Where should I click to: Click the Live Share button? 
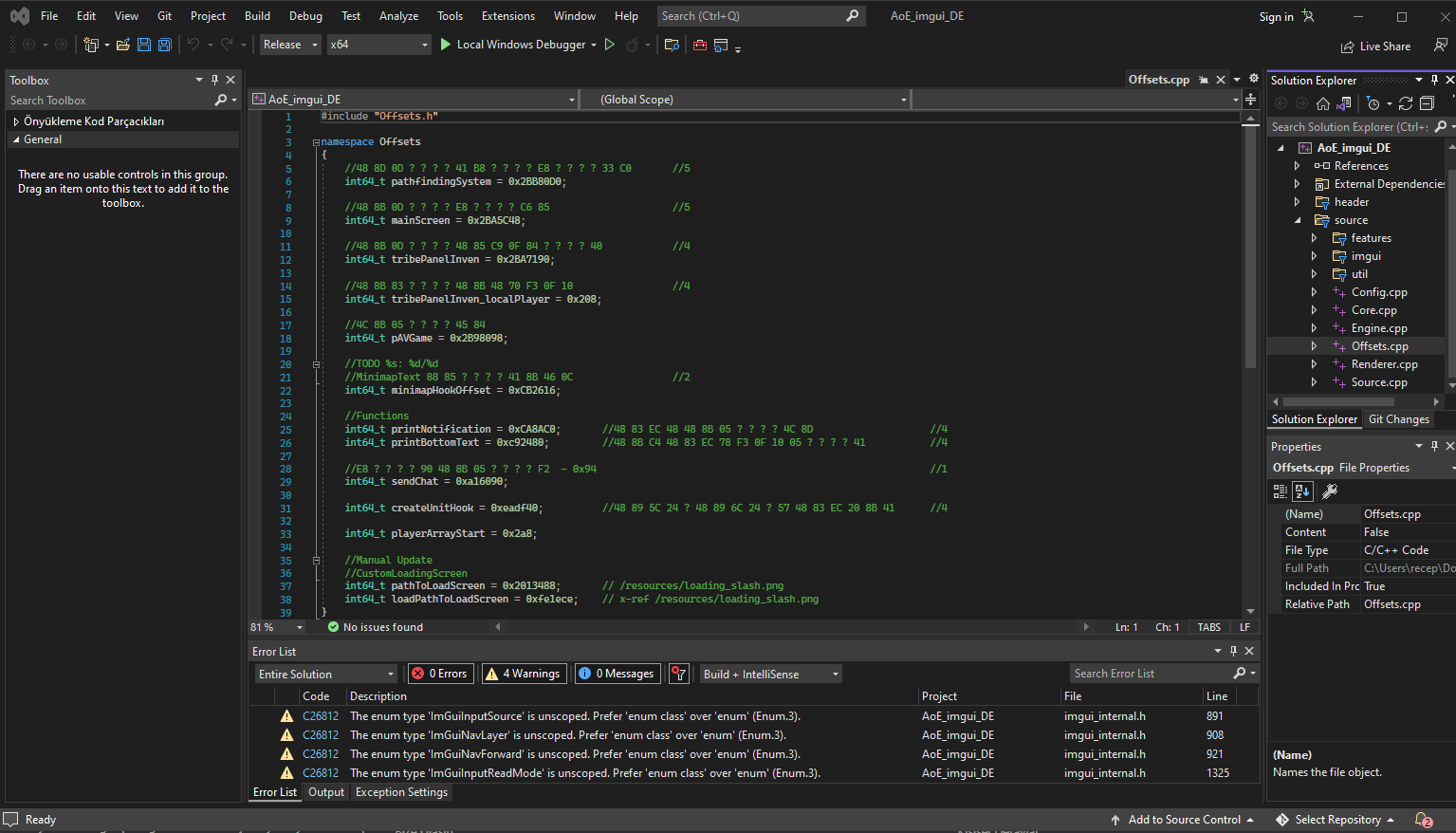tap(1375, 46)
